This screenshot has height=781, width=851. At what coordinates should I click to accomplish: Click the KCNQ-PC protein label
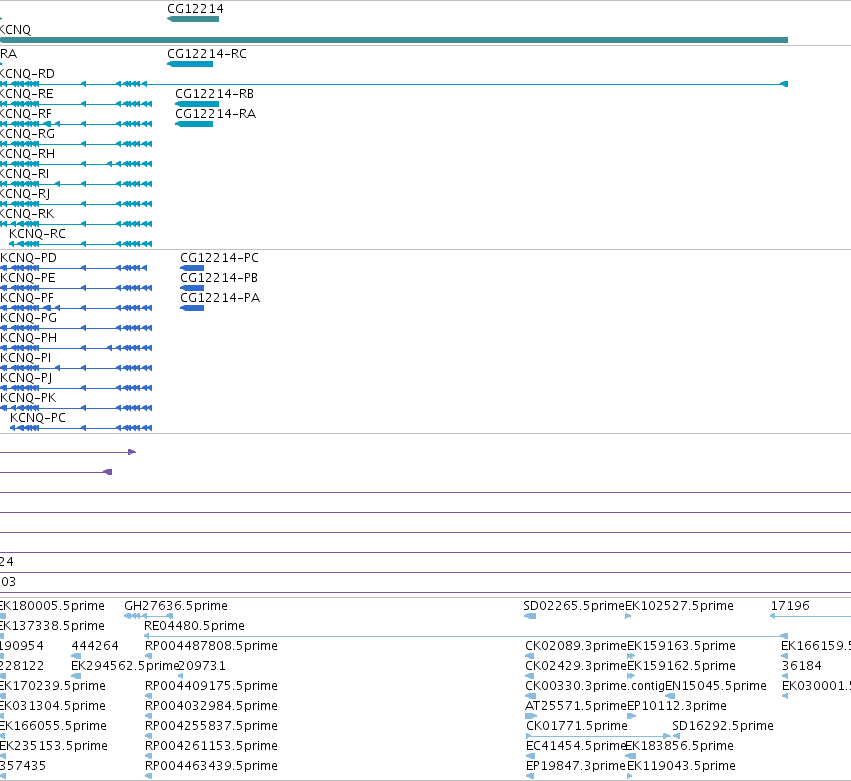(38, 418)
